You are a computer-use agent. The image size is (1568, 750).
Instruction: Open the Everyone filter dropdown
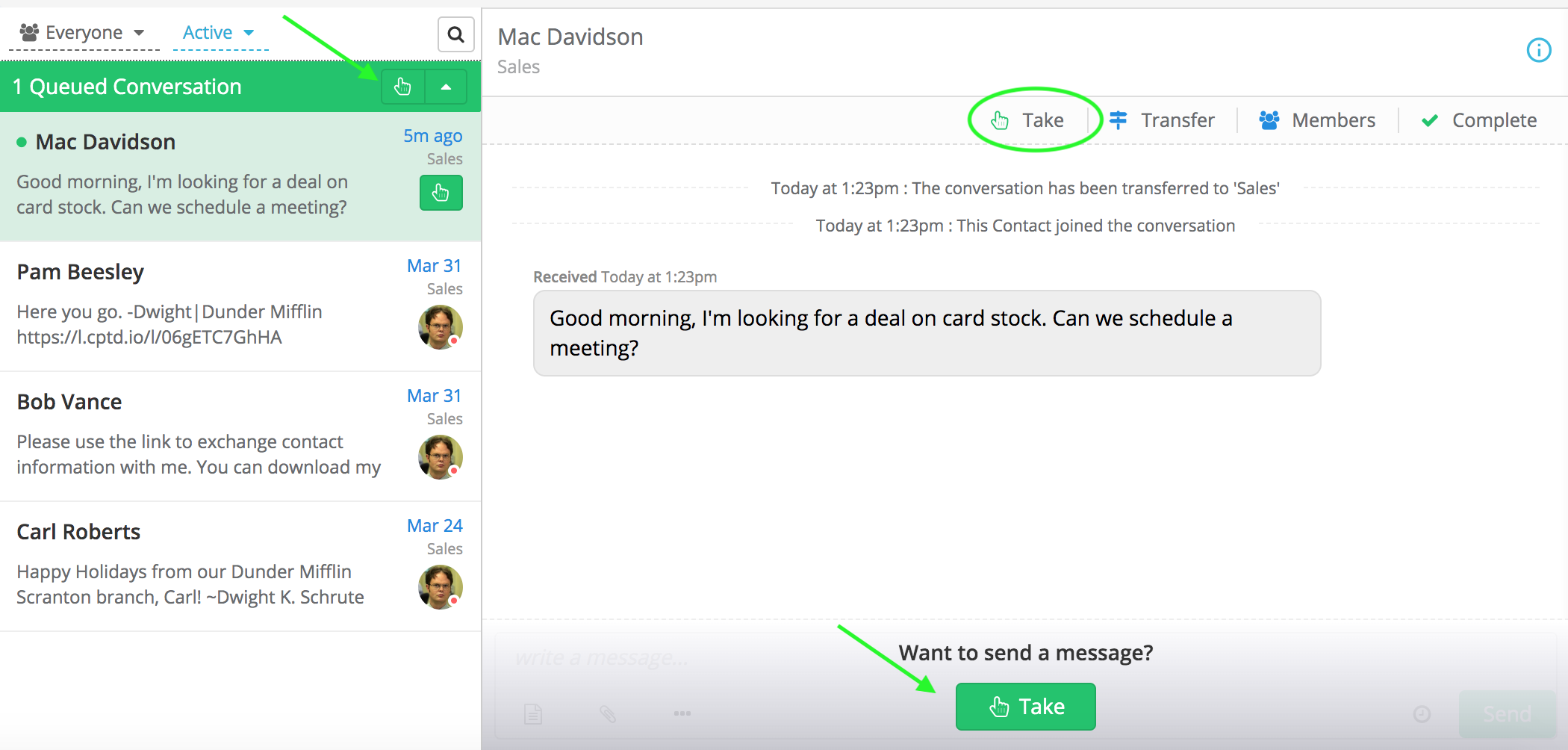pyautogui.click(x=82, y=33)
